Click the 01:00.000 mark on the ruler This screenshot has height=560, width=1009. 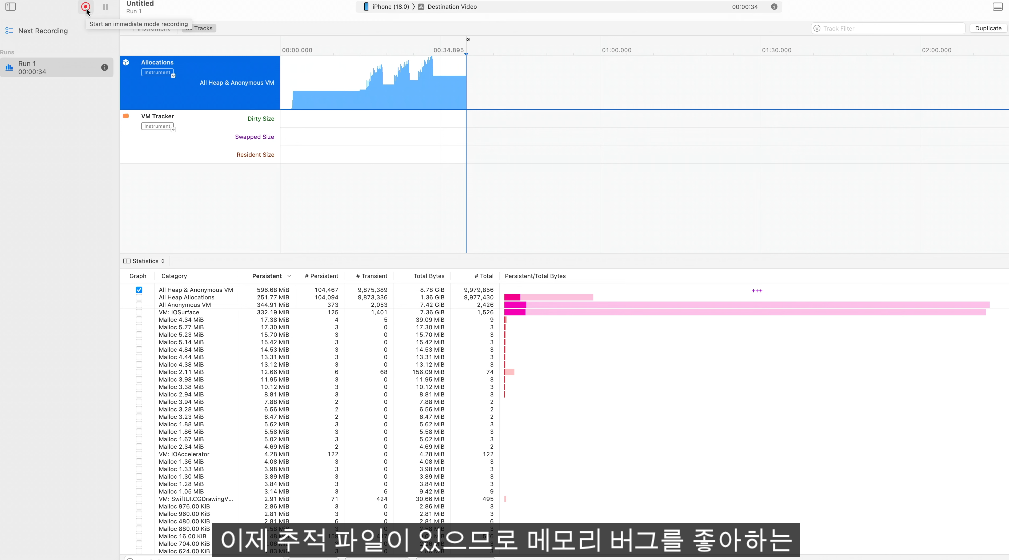(x=616, y=50)
